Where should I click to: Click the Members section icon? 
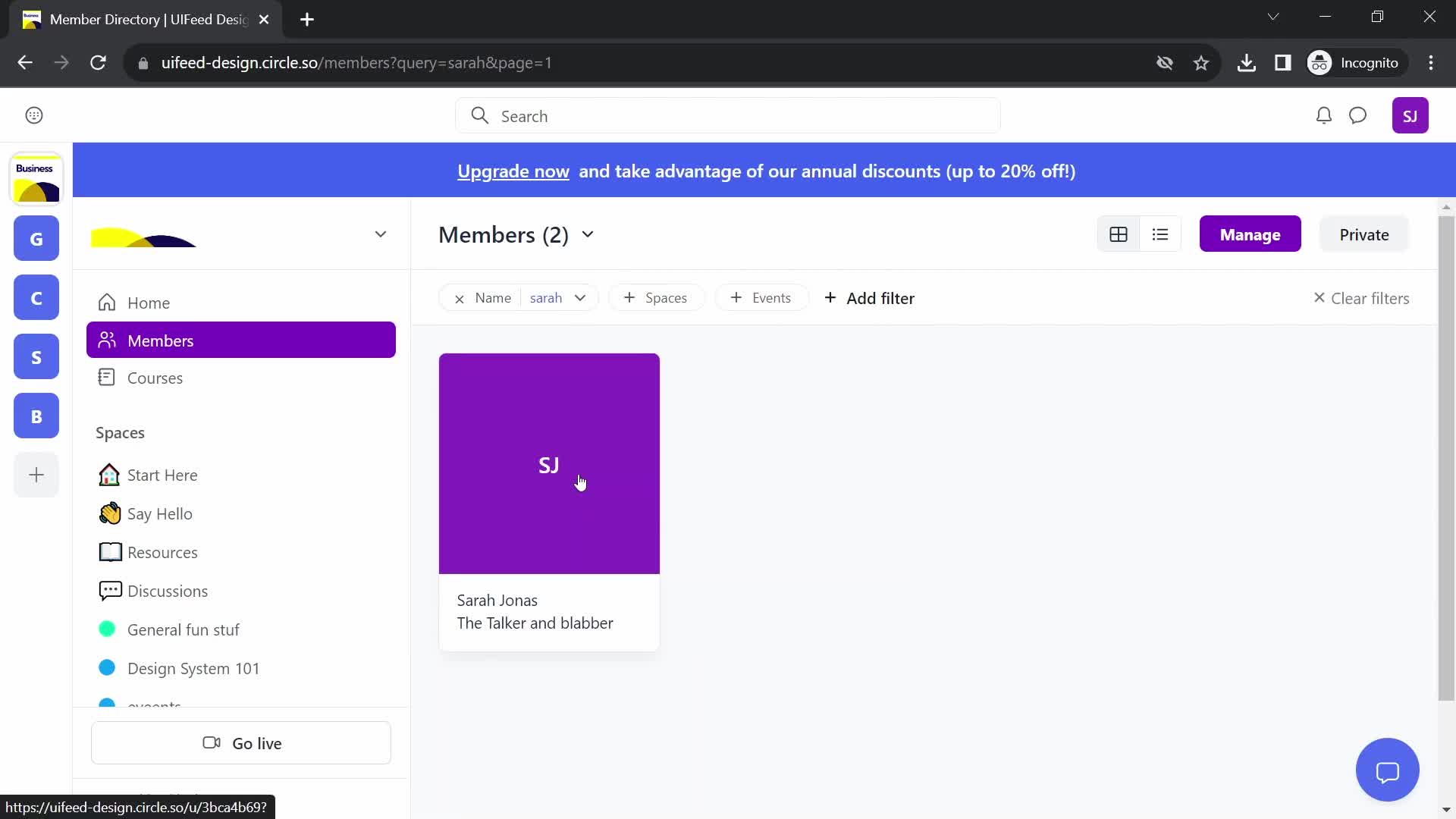tap(107, 341)
